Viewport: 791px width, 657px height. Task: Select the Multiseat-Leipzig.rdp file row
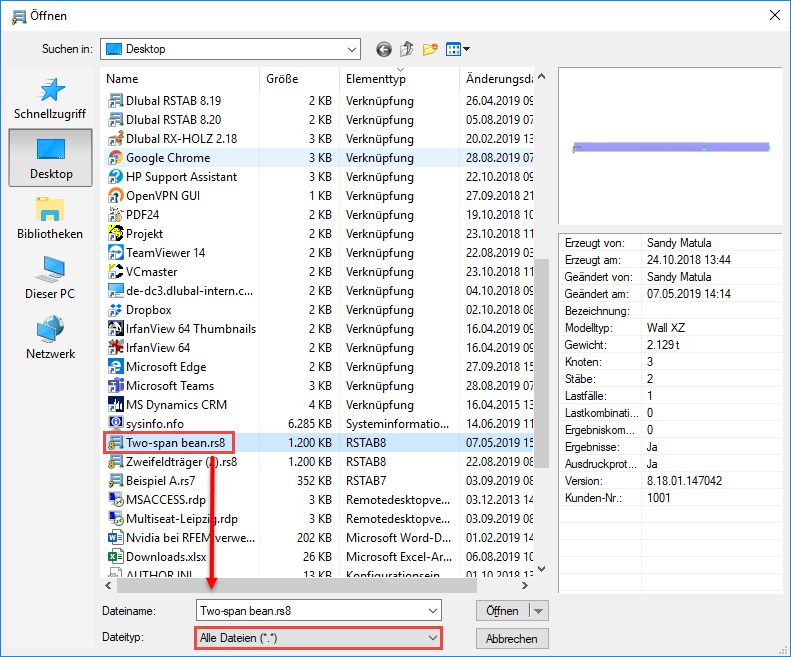[319, 519]
